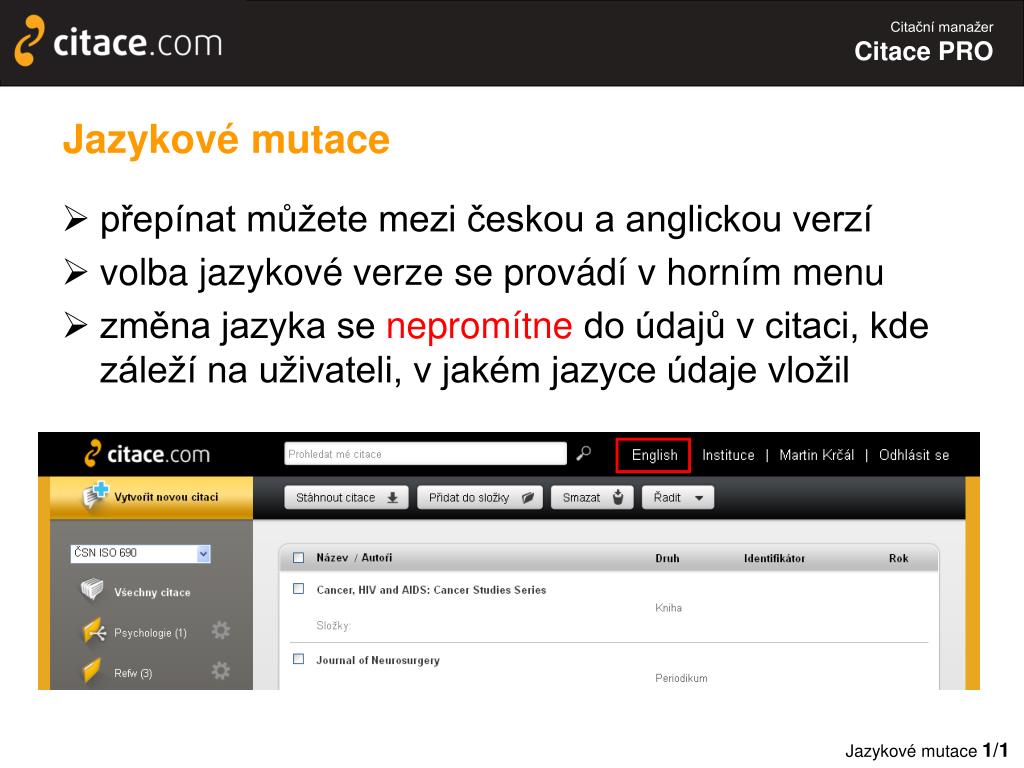Click the Refw folder icon
1024x768 pixels.
click(x=92, y=671)
